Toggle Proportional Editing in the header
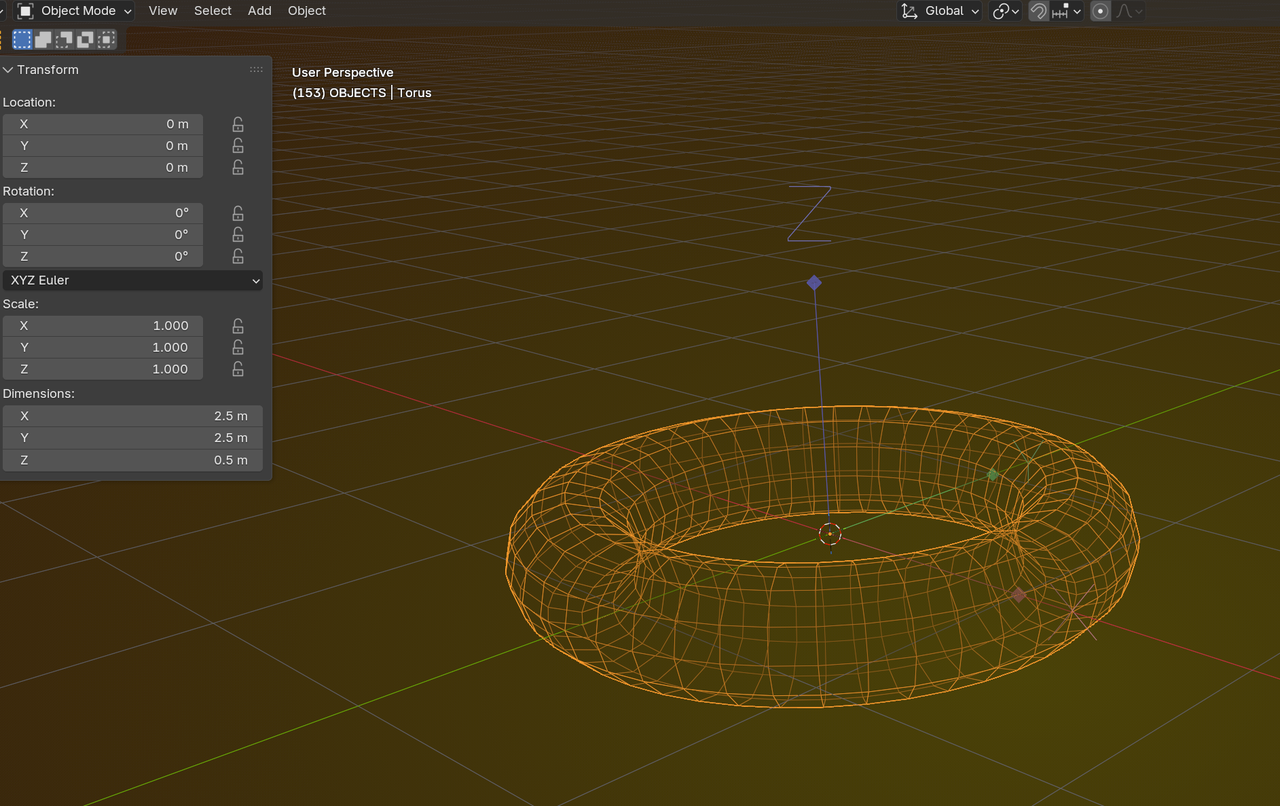The image size is (1280, 806). (1100, 11)
